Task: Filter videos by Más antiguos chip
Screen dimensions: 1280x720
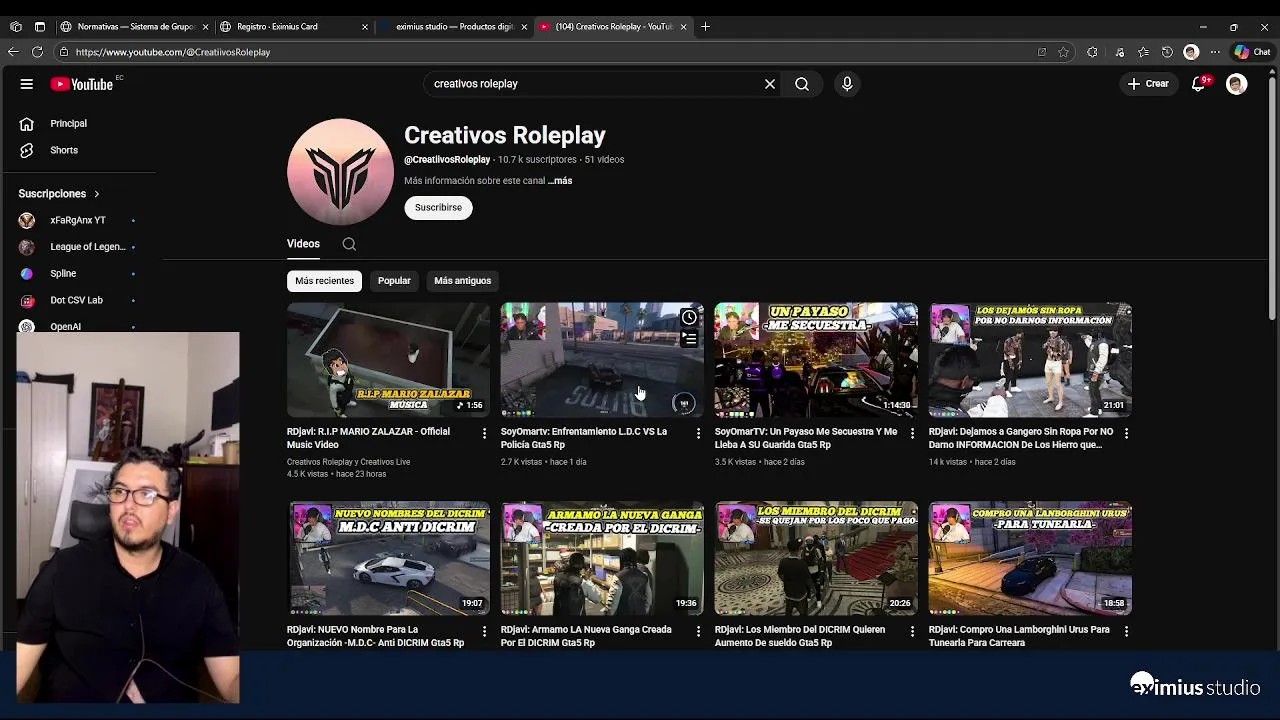Action: pos(462,281)
